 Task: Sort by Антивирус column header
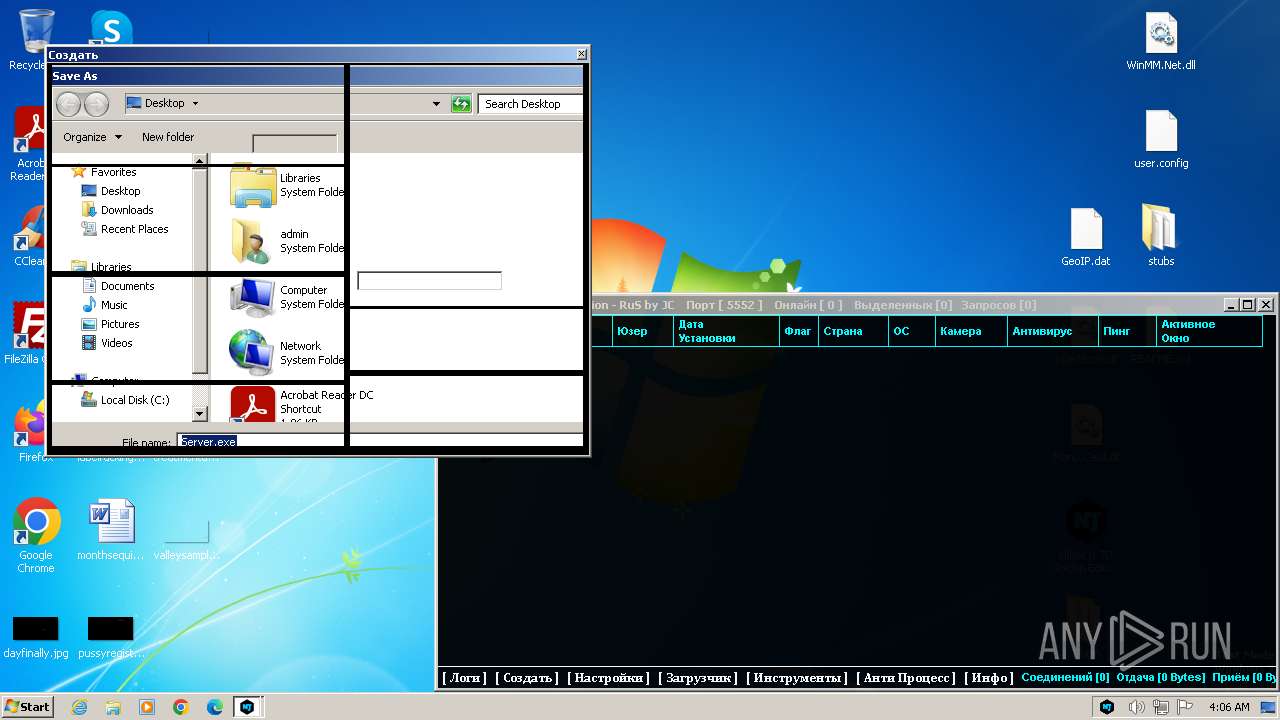pos(1051,331)
